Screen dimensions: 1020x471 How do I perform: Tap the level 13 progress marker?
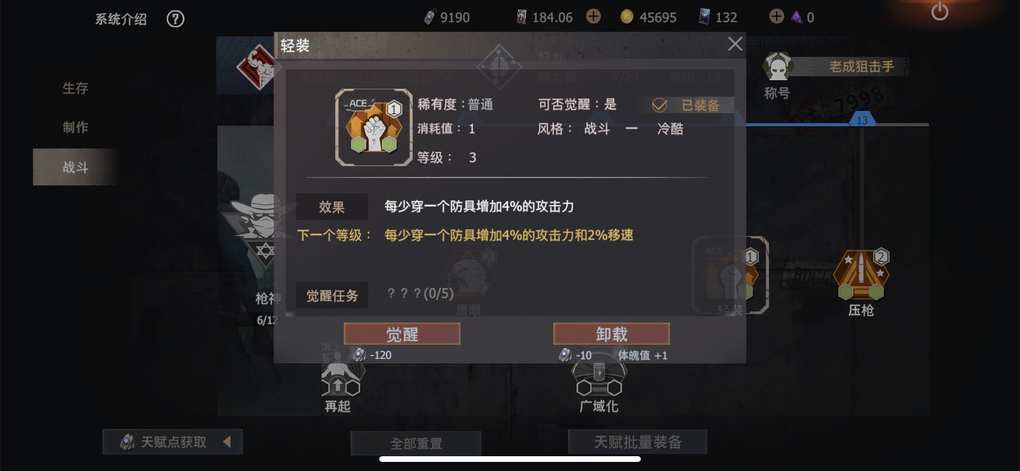862,120
